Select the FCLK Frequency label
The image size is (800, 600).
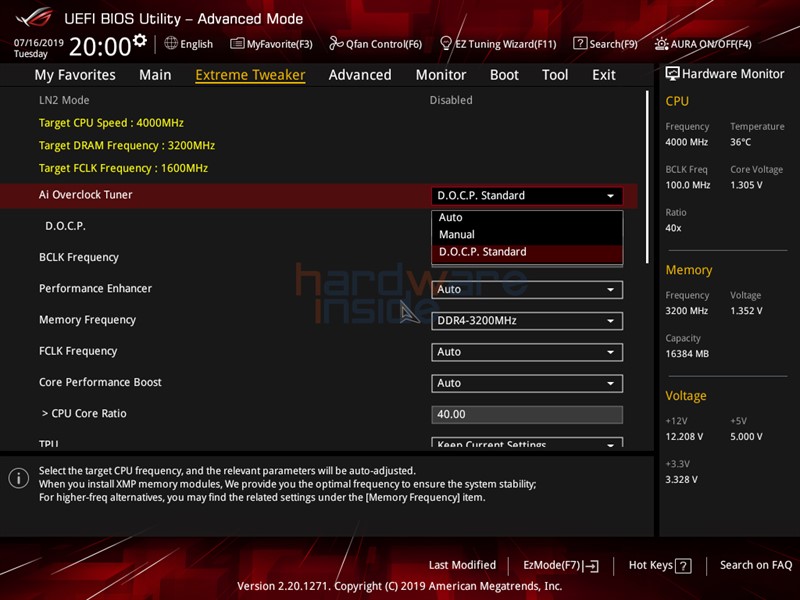[x=78, y=351]
